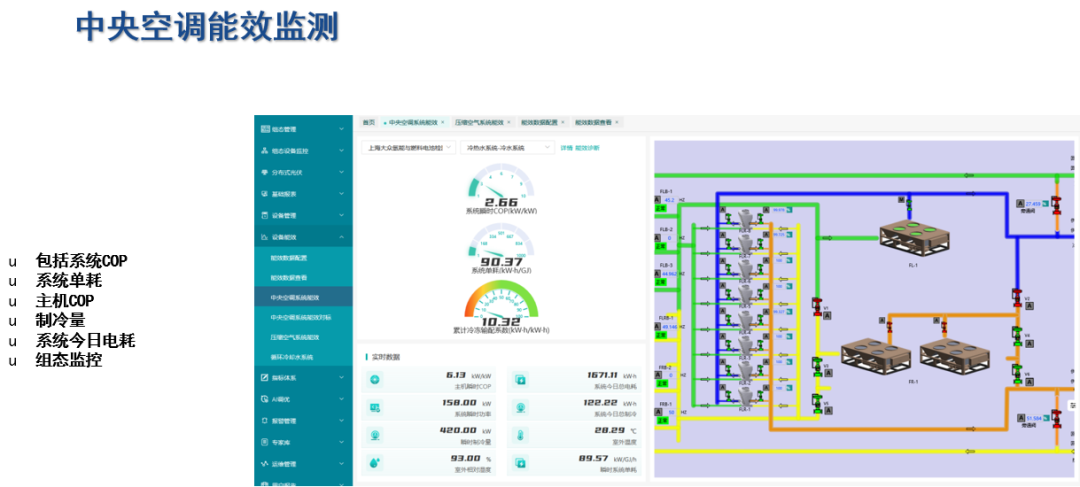Screen dimensions: 1080x487
Task: Close the 能效数据配置 tab
Action: (563, 122)
